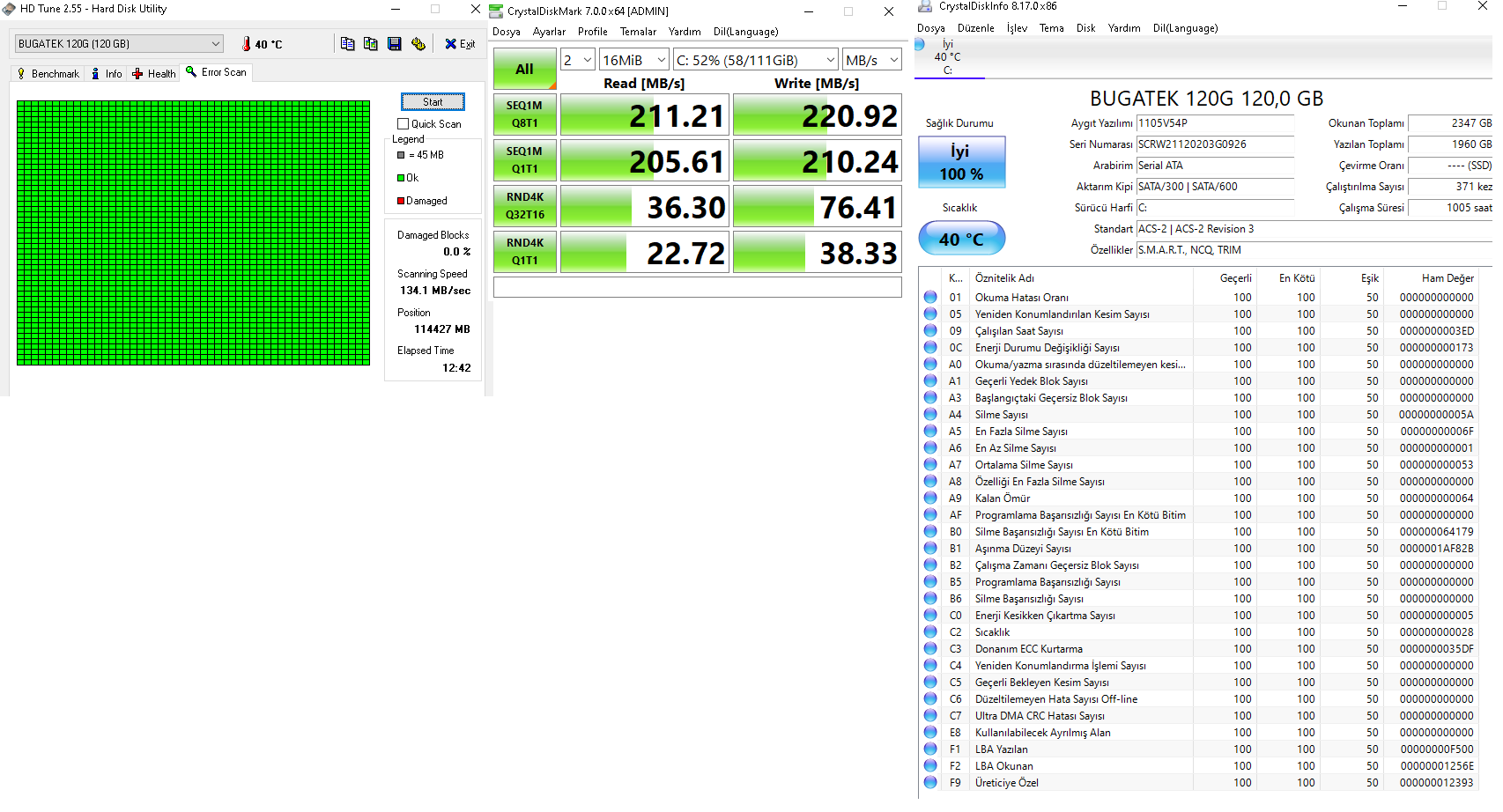Click the Silme Başarısızlığı Sayısı row name
Screen dimensions: 1503x812
point(1029,599)
